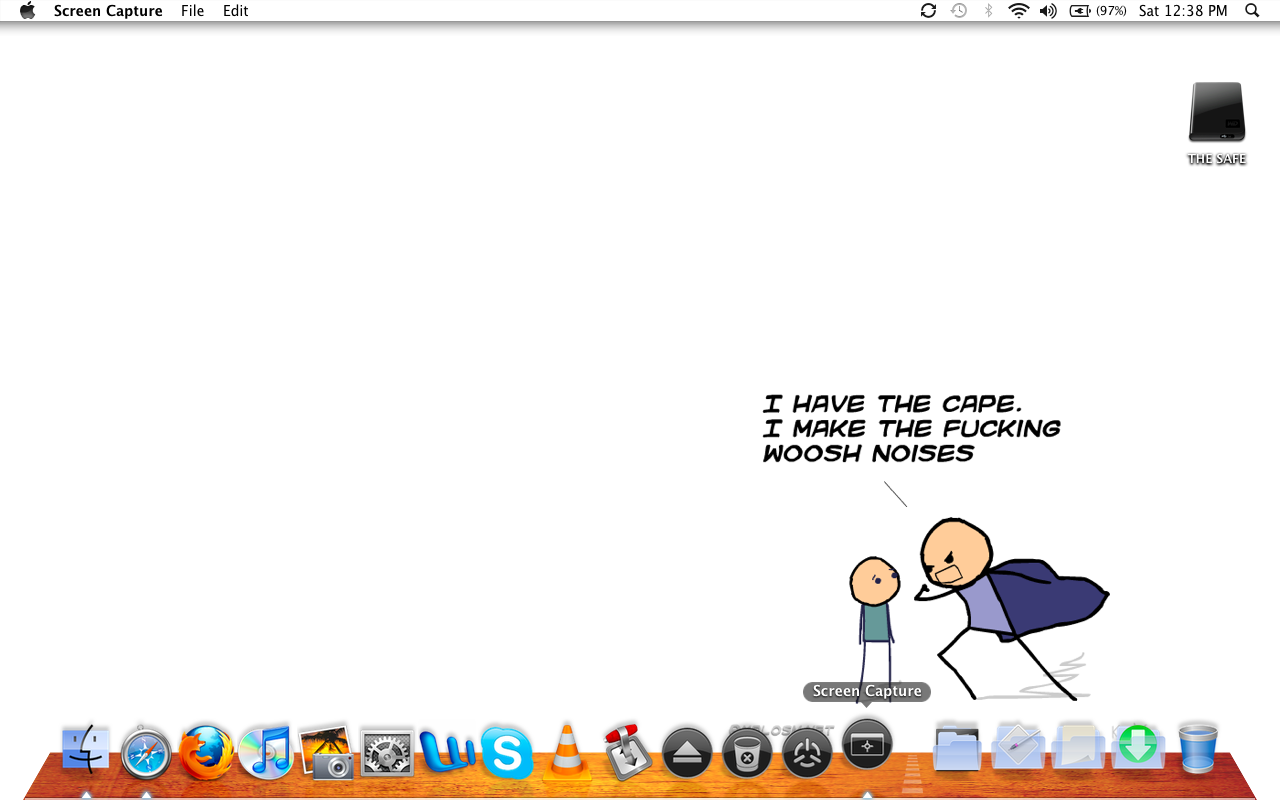Click the black eject icon in Dock

coord(687,753)
